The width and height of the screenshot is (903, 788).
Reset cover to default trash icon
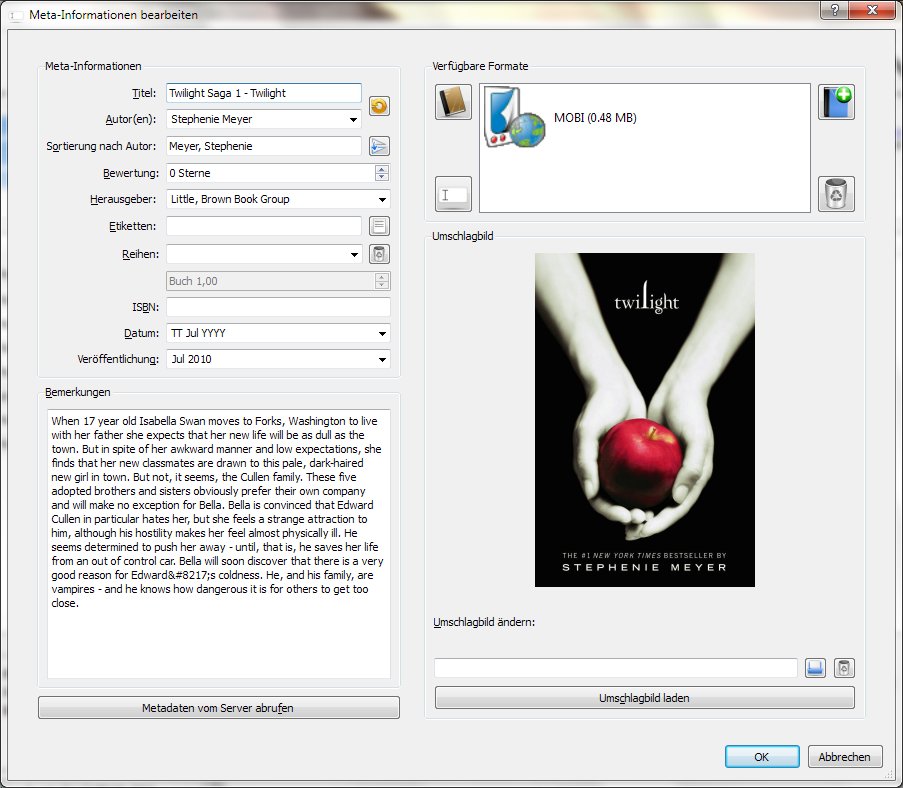[x=844, y=668]
